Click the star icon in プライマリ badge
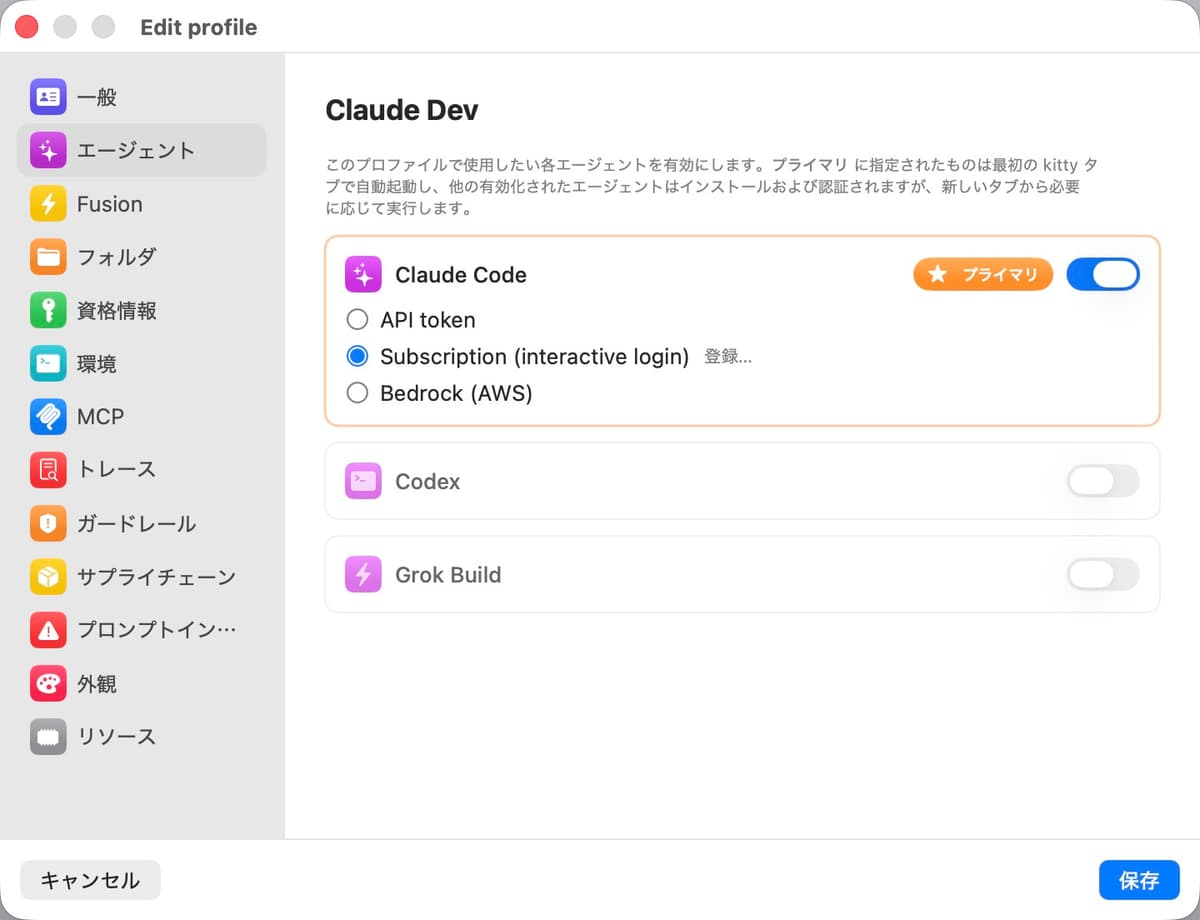 pos(937,274)
